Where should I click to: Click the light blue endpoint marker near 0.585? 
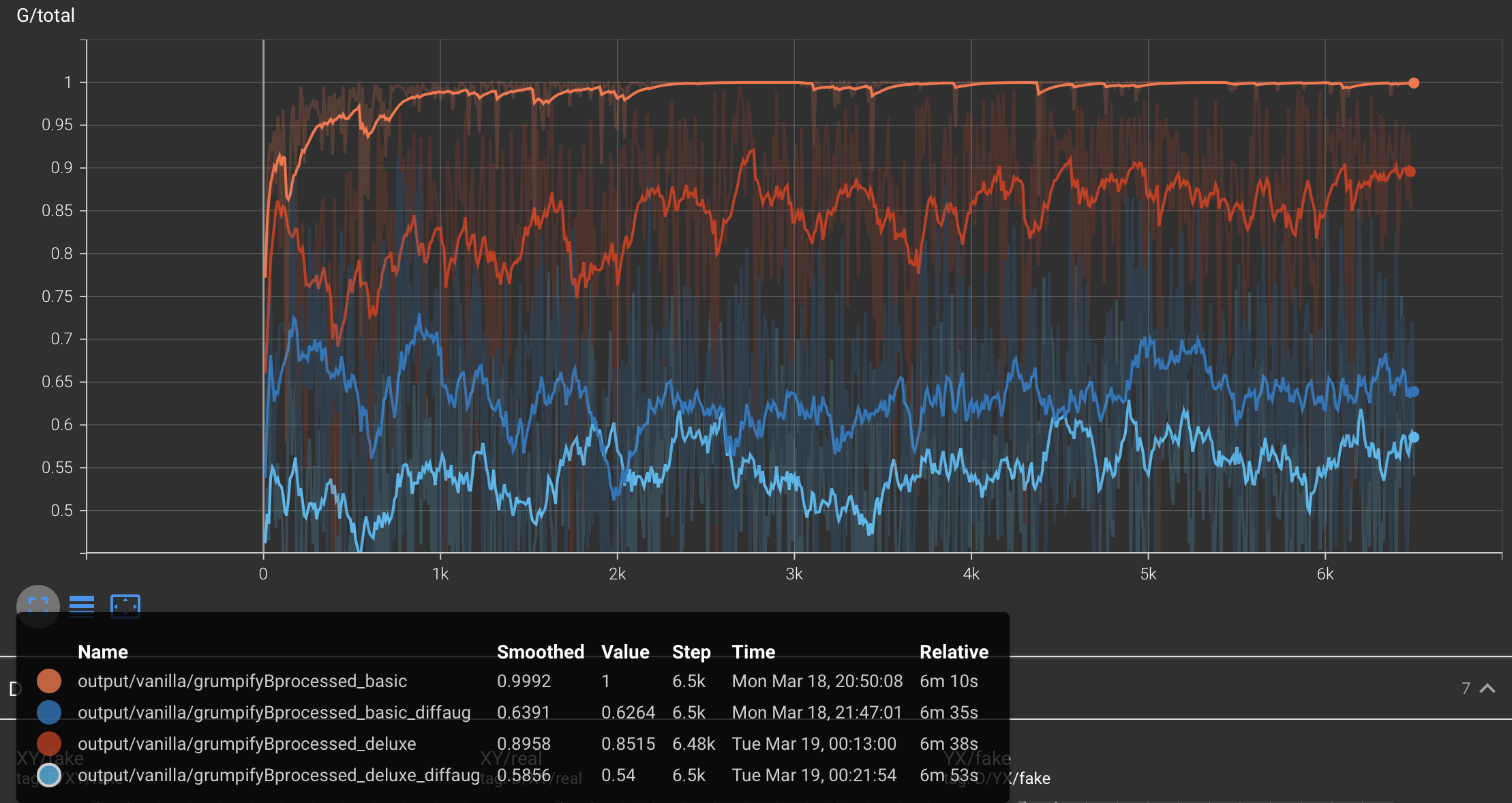(1414, 437)
